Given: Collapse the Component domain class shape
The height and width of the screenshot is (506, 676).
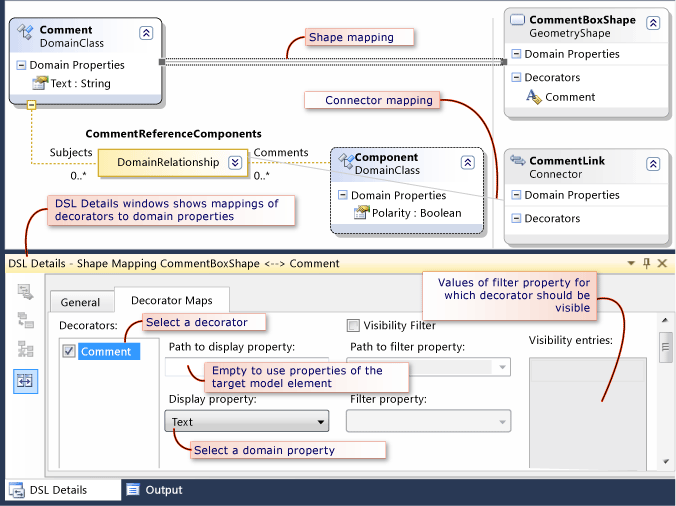Looking at the screenshot, I should pos(468,162).
